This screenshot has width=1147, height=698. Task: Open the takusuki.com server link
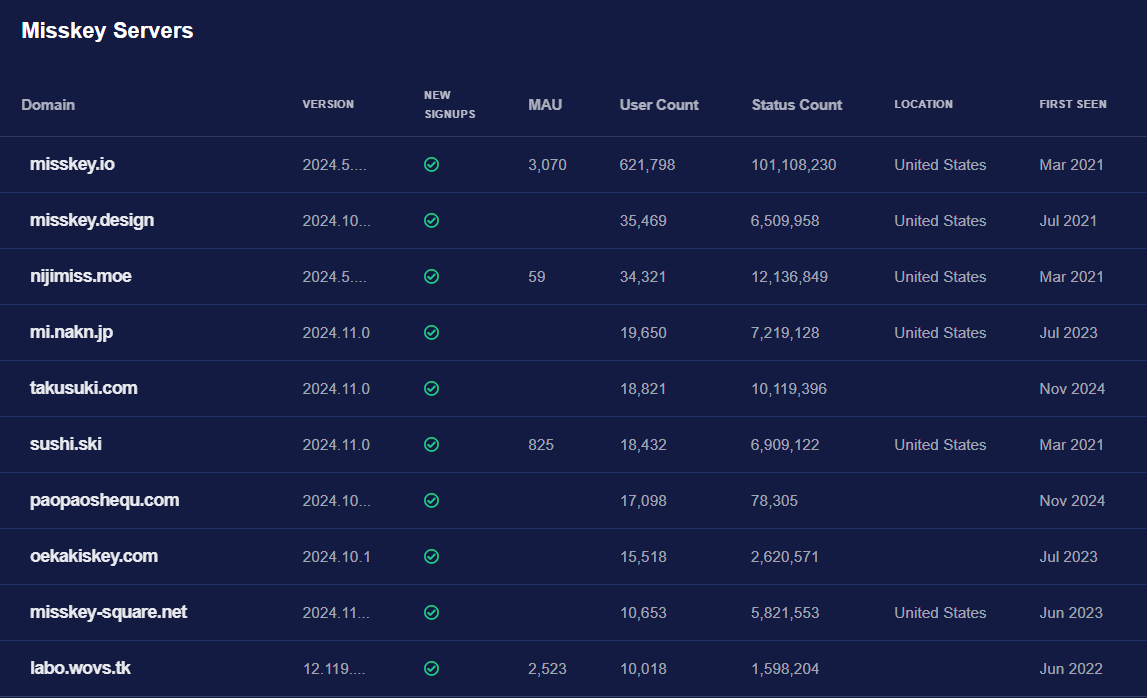click(x=84, y=388)
